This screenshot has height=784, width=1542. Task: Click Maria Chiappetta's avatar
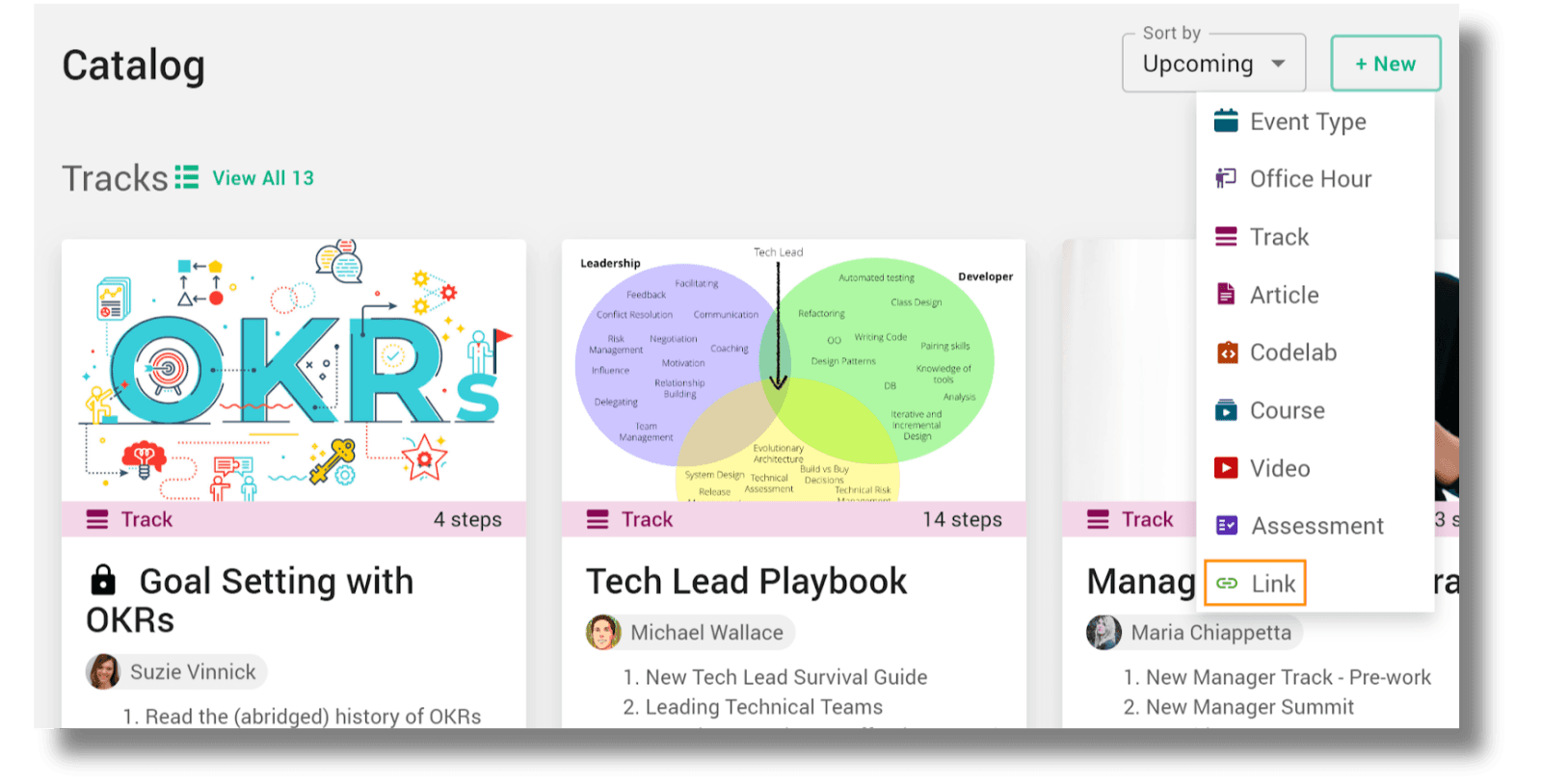pos(1104,632)
